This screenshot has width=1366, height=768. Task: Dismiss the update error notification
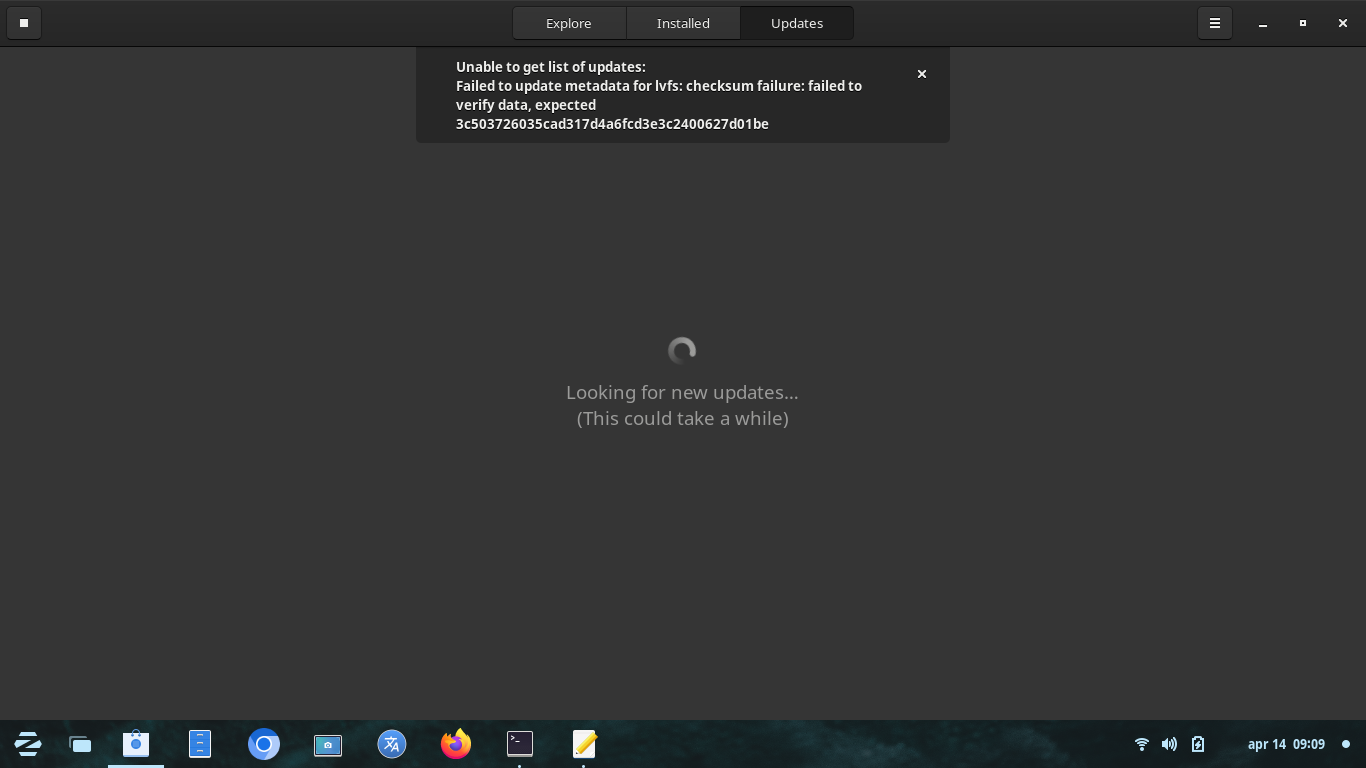click(922, 74)
